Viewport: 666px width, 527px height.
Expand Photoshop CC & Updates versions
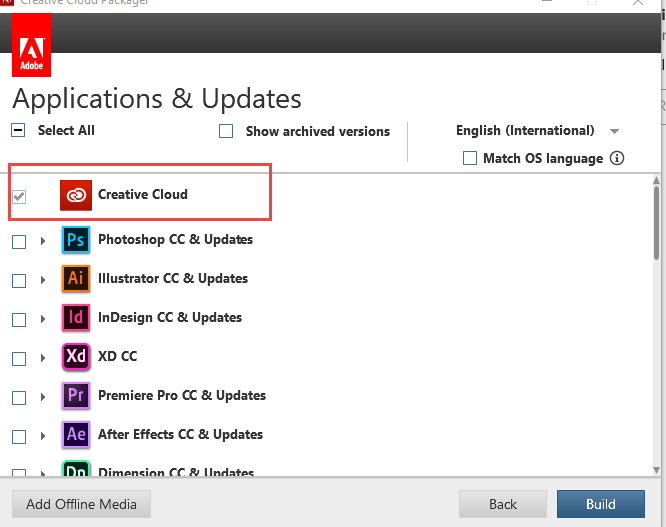tap(43, 241)
